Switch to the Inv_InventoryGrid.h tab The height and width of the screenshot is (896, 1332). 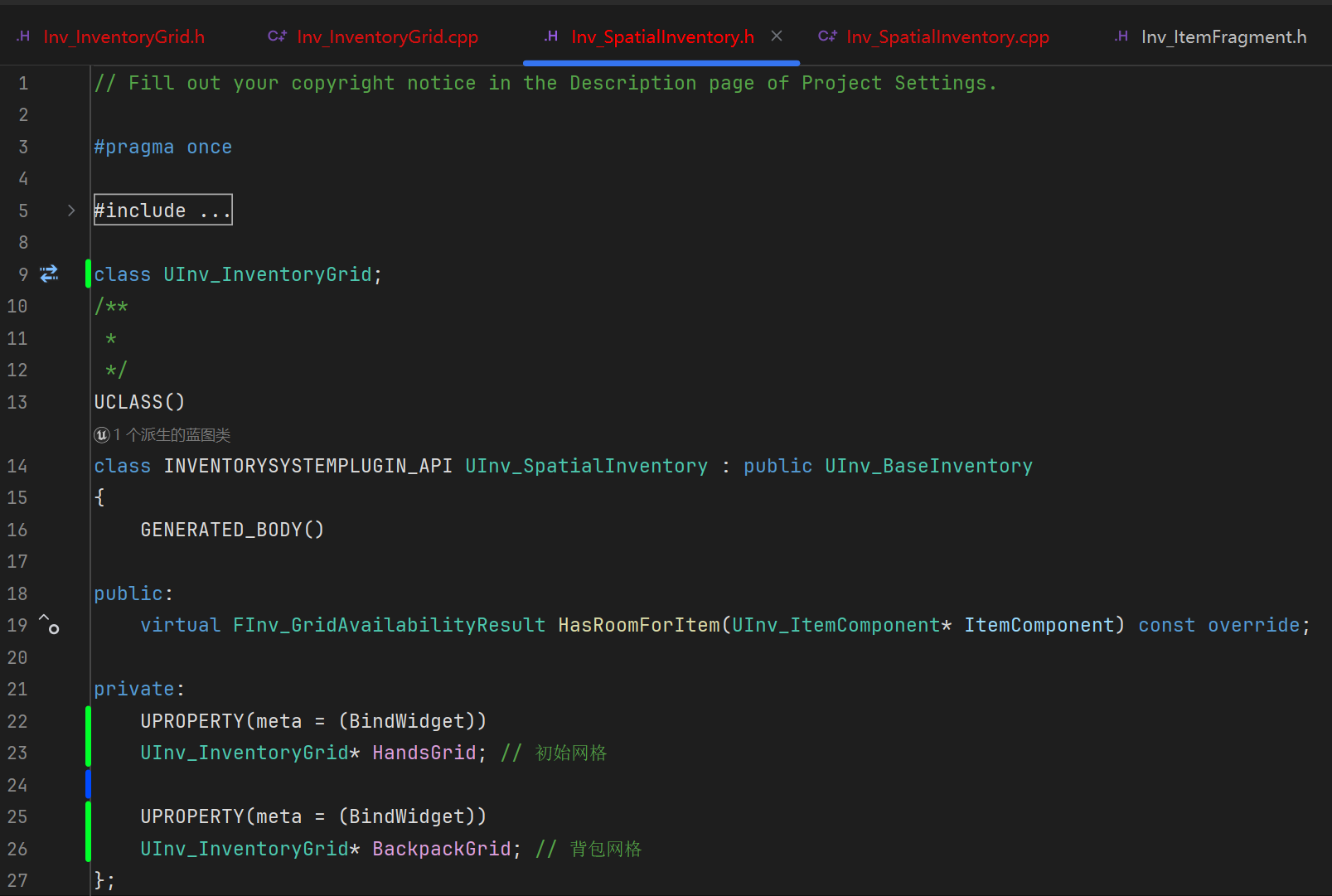124,36
